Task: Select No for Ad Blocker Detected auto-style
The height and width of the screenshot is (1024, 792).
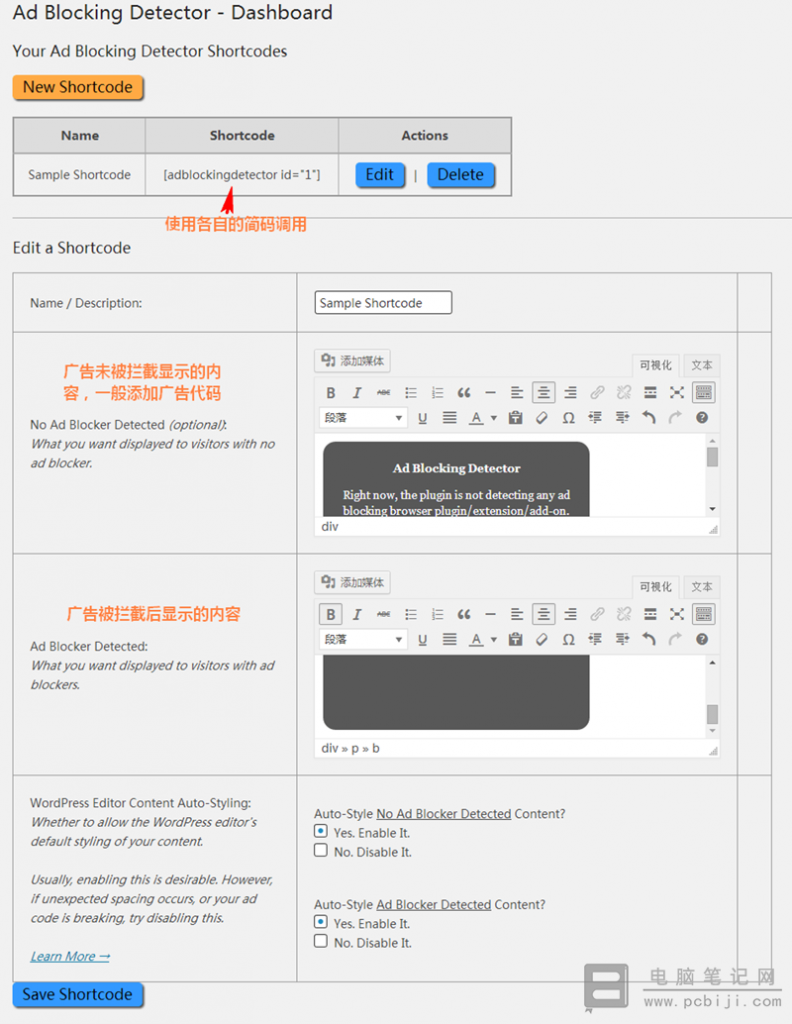Action: pyautogui.click(x=321, y=941)
